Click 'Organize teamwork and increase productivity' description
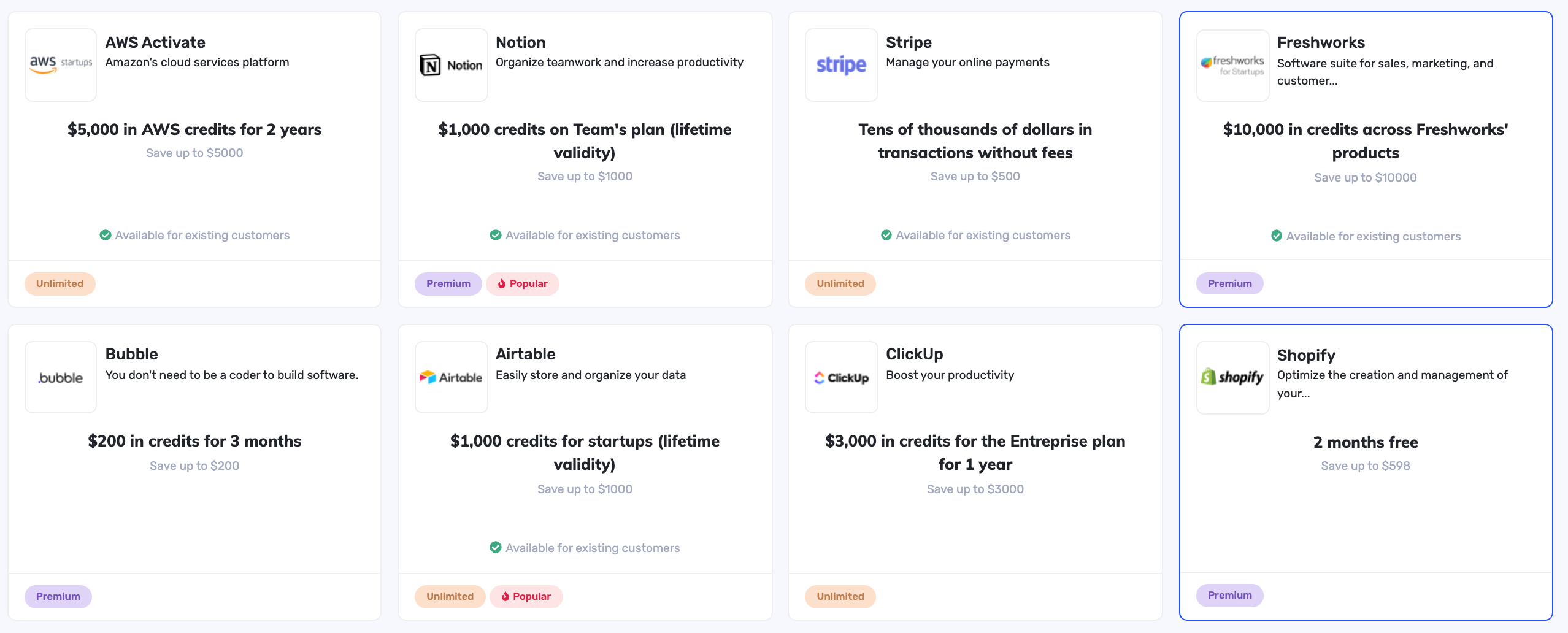The image size is (1568, 633). 620,62
